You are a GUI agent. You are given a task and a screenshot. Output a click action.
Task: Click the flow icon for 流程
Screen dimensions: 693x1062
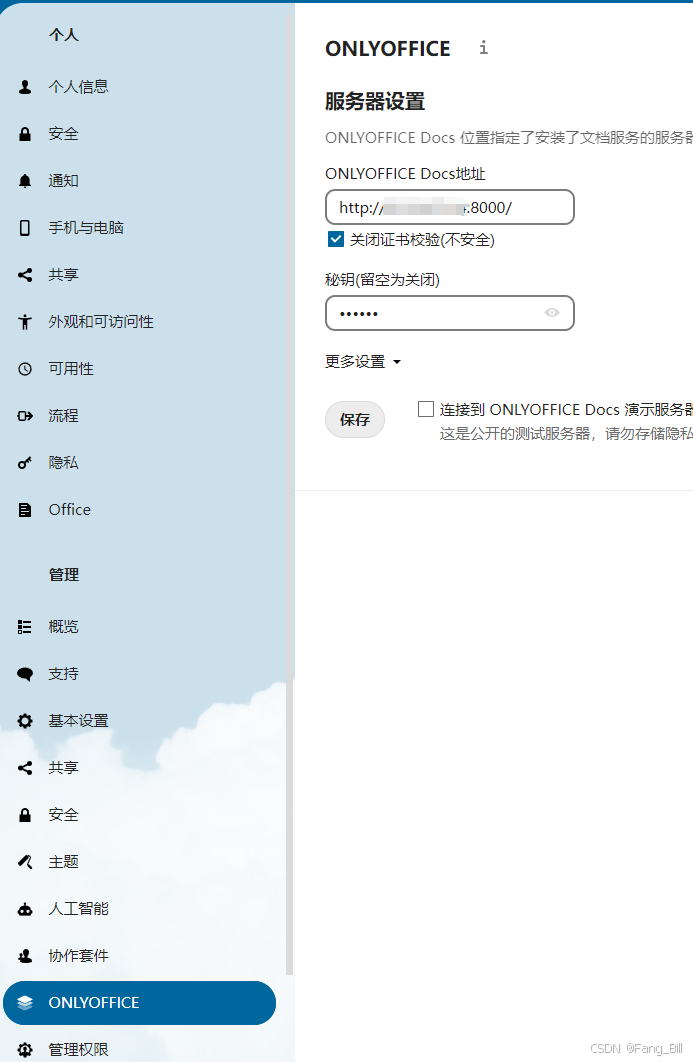coord(25,416)
